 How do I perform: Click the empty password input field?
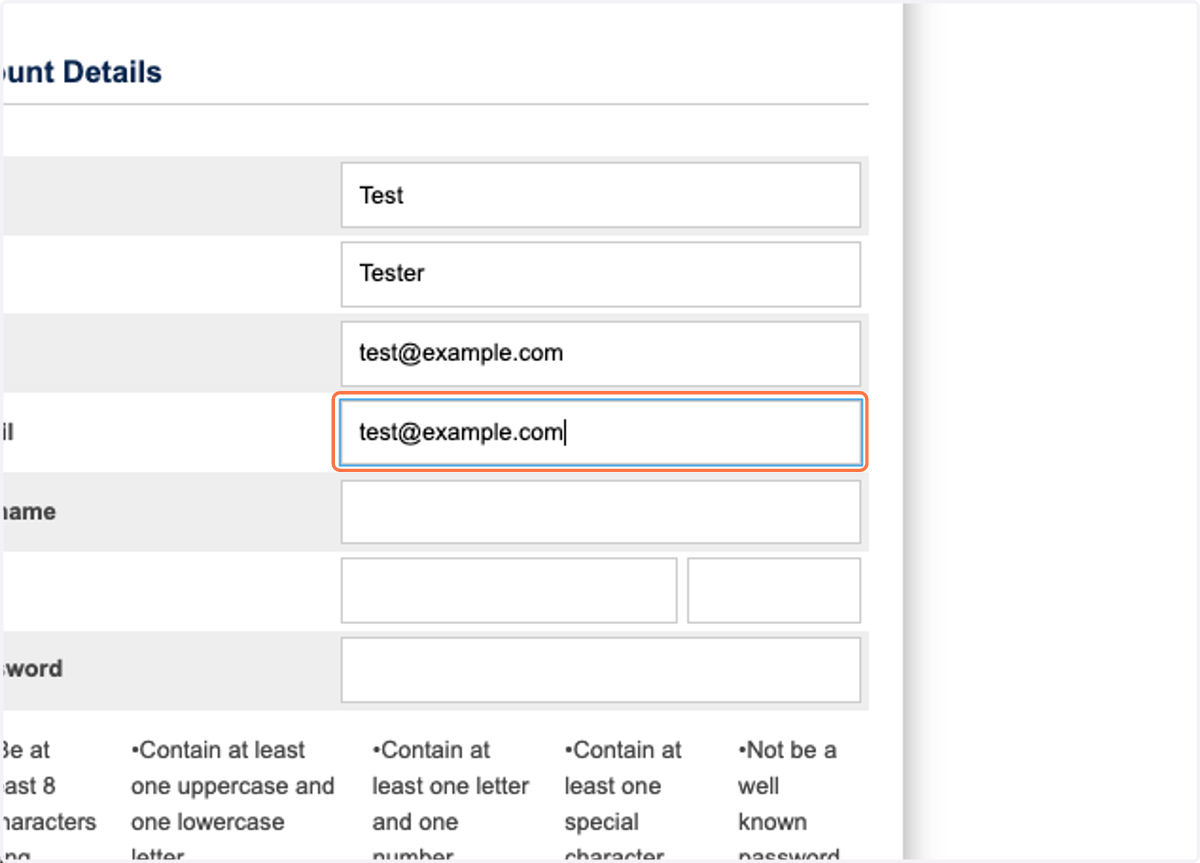tap(600, 670)
